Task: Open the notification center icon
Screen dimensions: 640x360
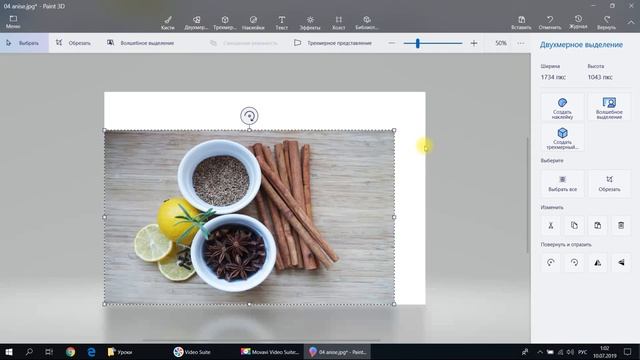Action: pos(628,352)
